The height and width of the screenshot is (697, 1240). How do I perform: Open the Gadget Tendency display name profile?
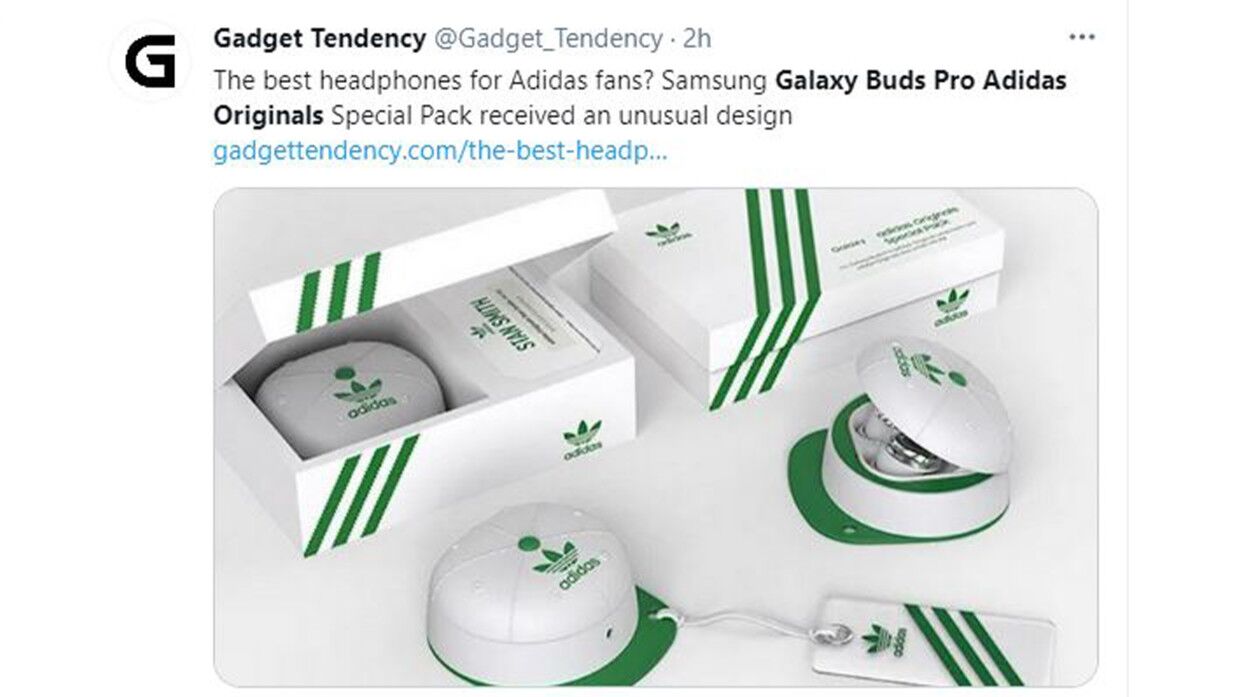coord(320,39)
